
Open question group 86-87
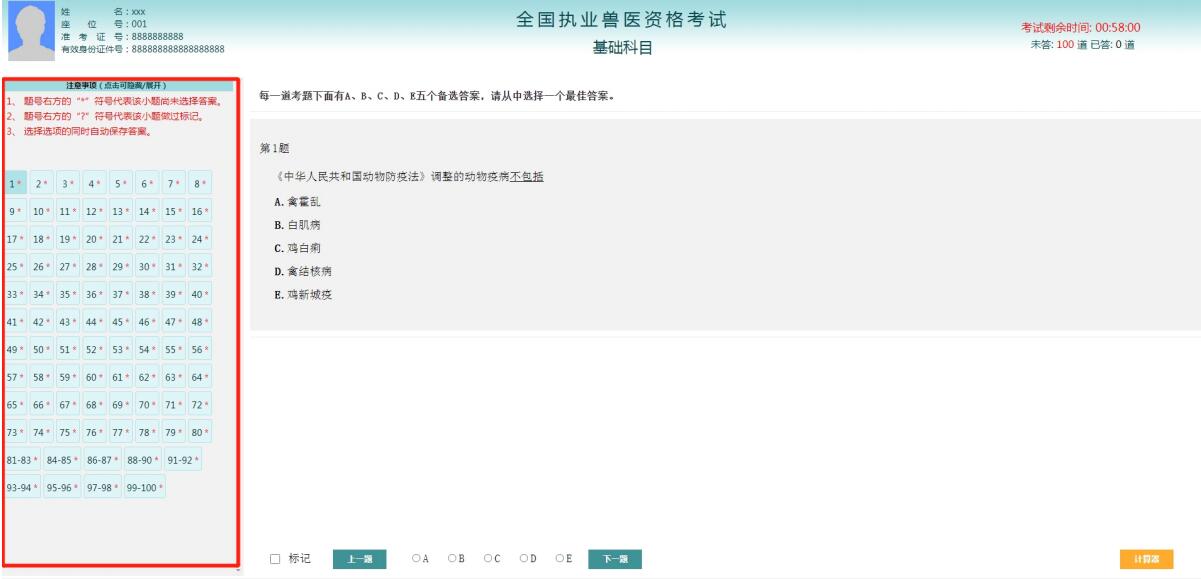click(x=103, y=460)
